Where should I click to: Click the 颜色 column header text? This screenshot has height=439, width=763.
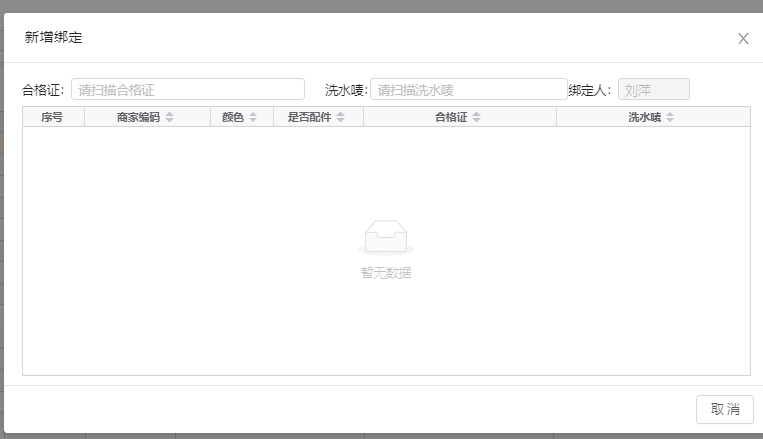233,117
